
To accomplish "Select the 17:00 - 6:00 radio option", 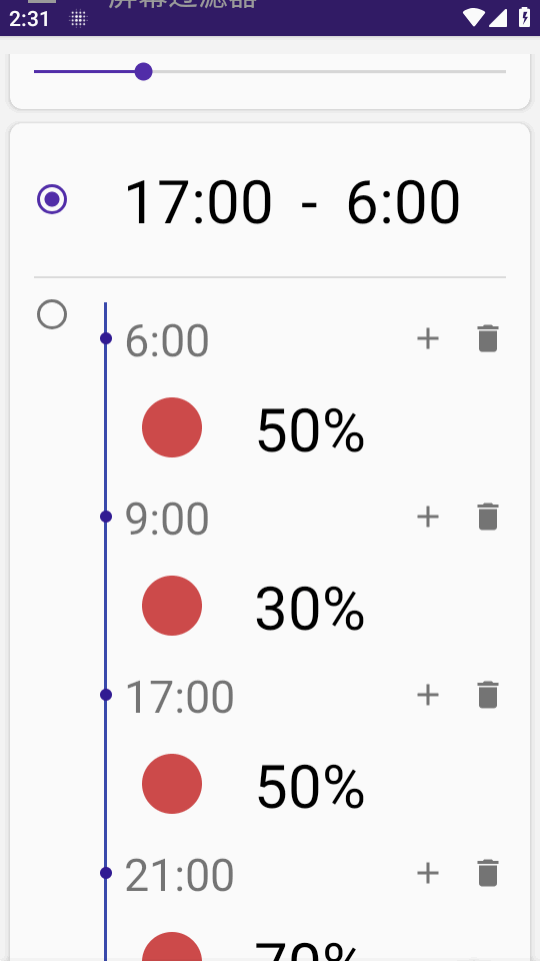I will point(52,199).
